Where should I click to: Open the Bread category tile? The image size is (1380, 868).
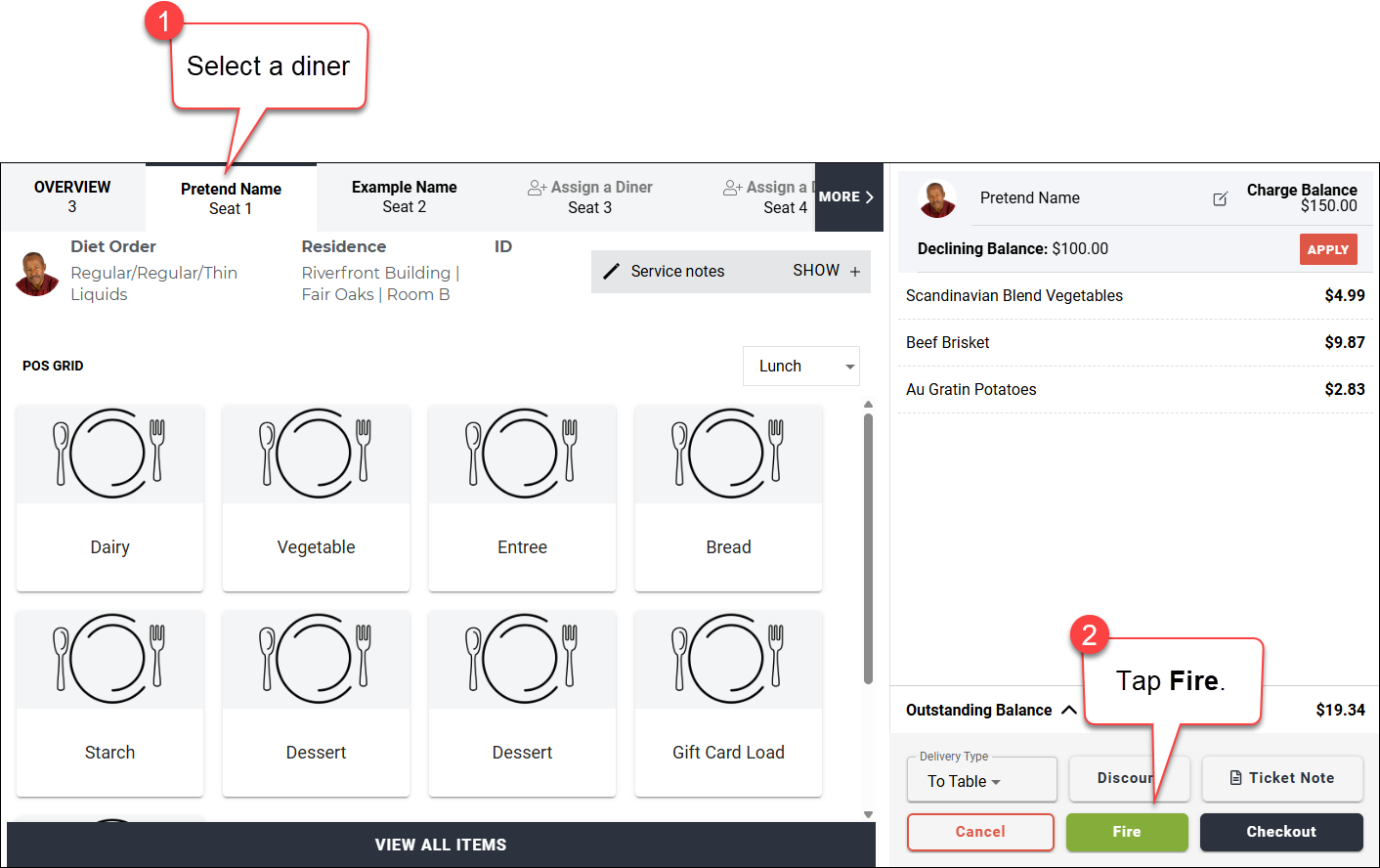(728, 498)
